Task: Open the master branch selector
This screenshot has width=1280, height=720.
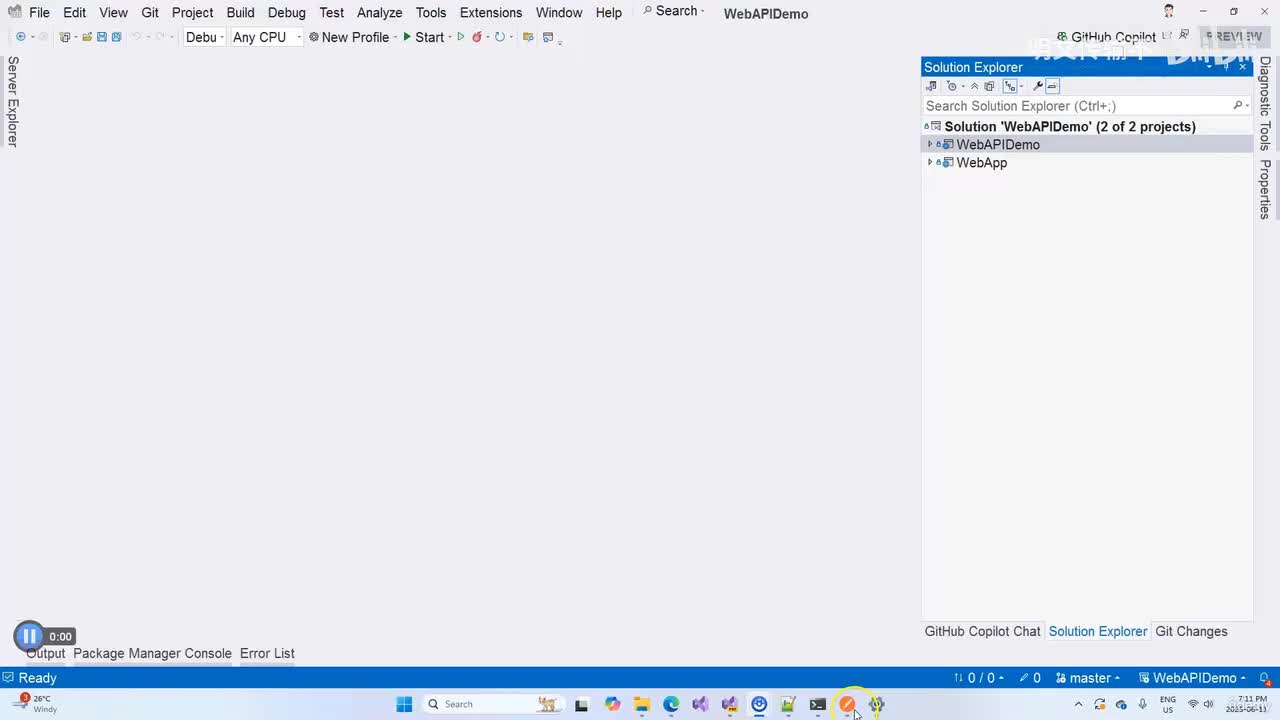Action: coord(1088,678)
